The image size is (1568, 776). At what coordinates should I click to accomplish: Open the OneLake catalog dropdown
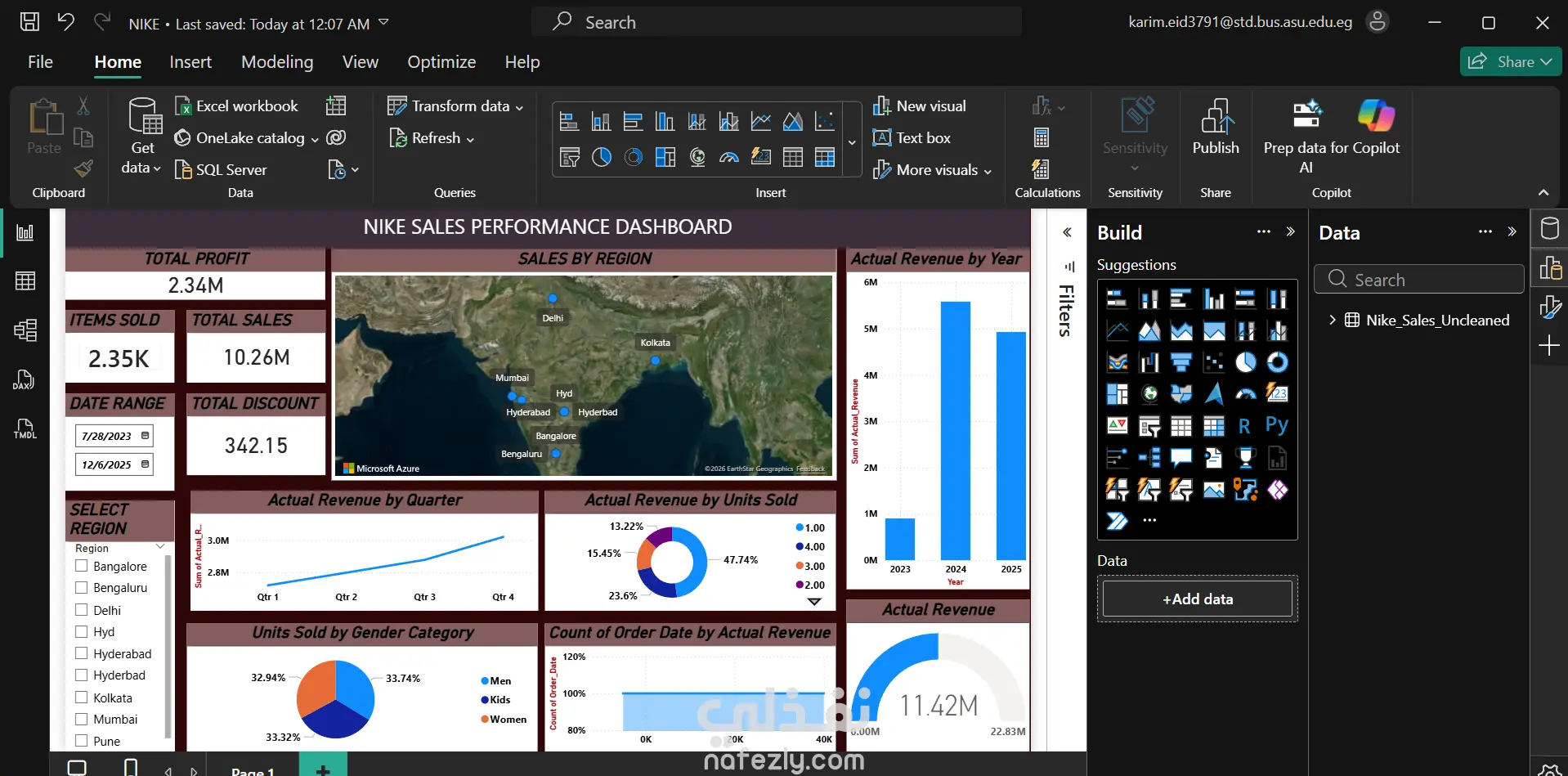point(315,139)
